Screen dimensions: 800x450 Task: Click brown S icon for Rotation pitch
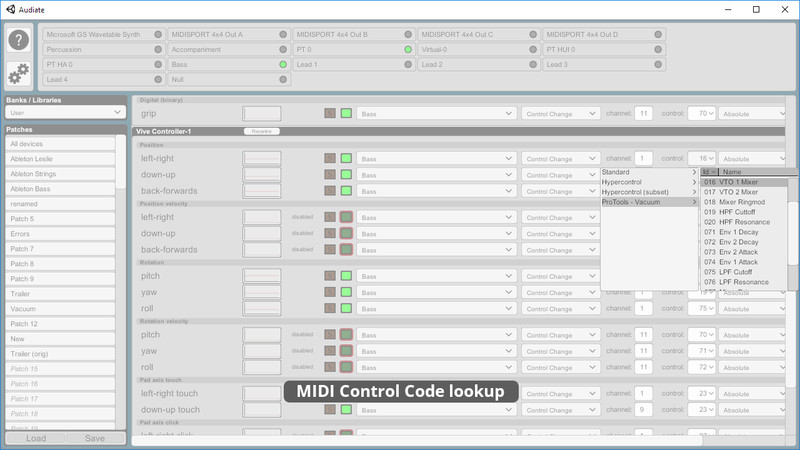click(330, 276)
